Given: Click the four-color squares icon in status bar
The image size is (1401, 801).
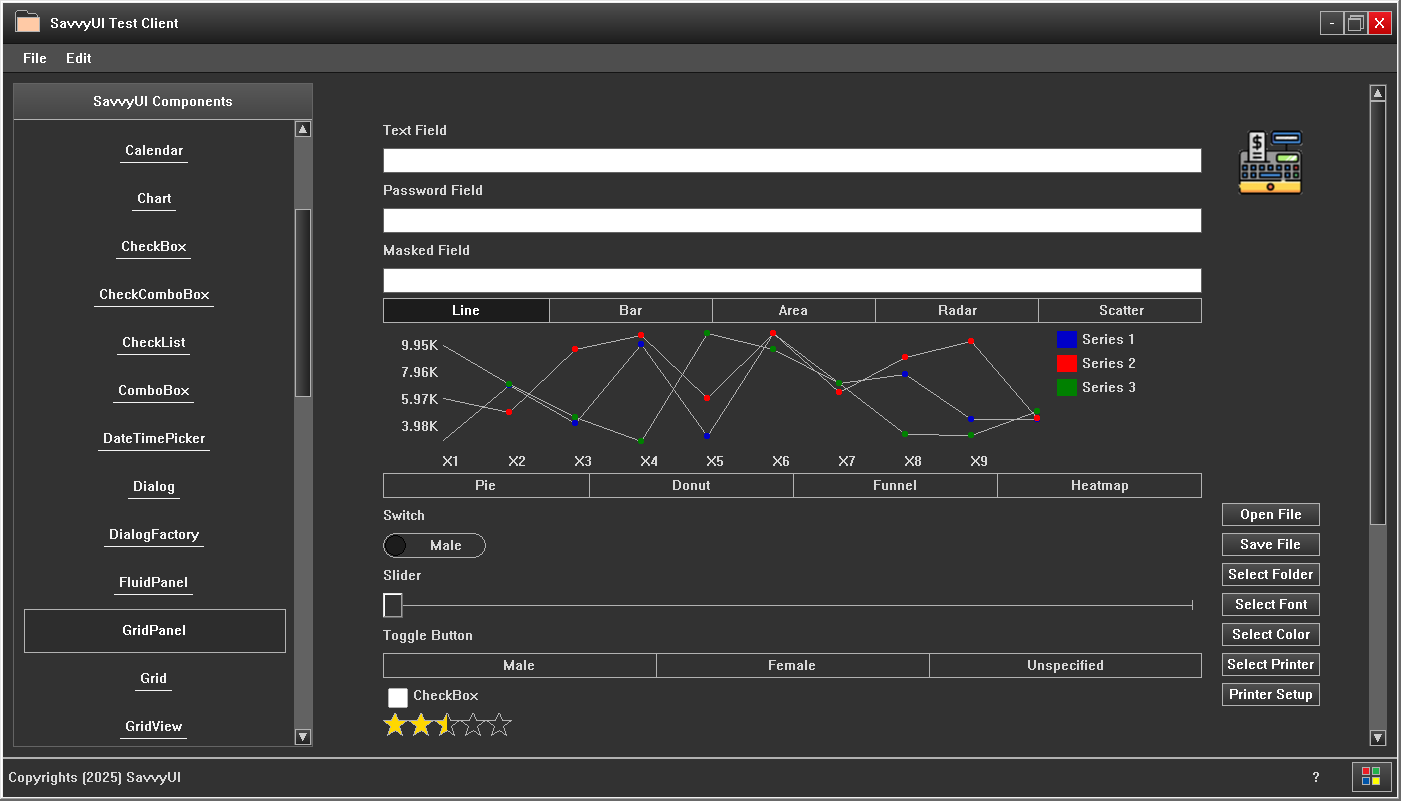Looking at the screenshot, I should tap(1374, 777).
